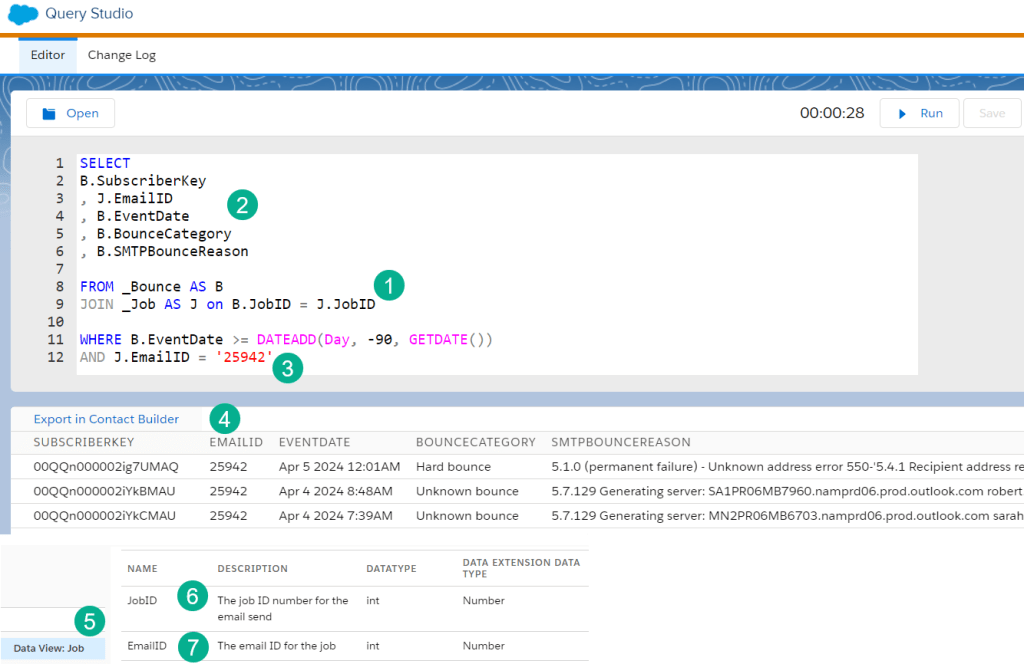Click Export in Contact Builder link
The height and width of the screenshot is (664, 1024).
click(x=106, y=419)
